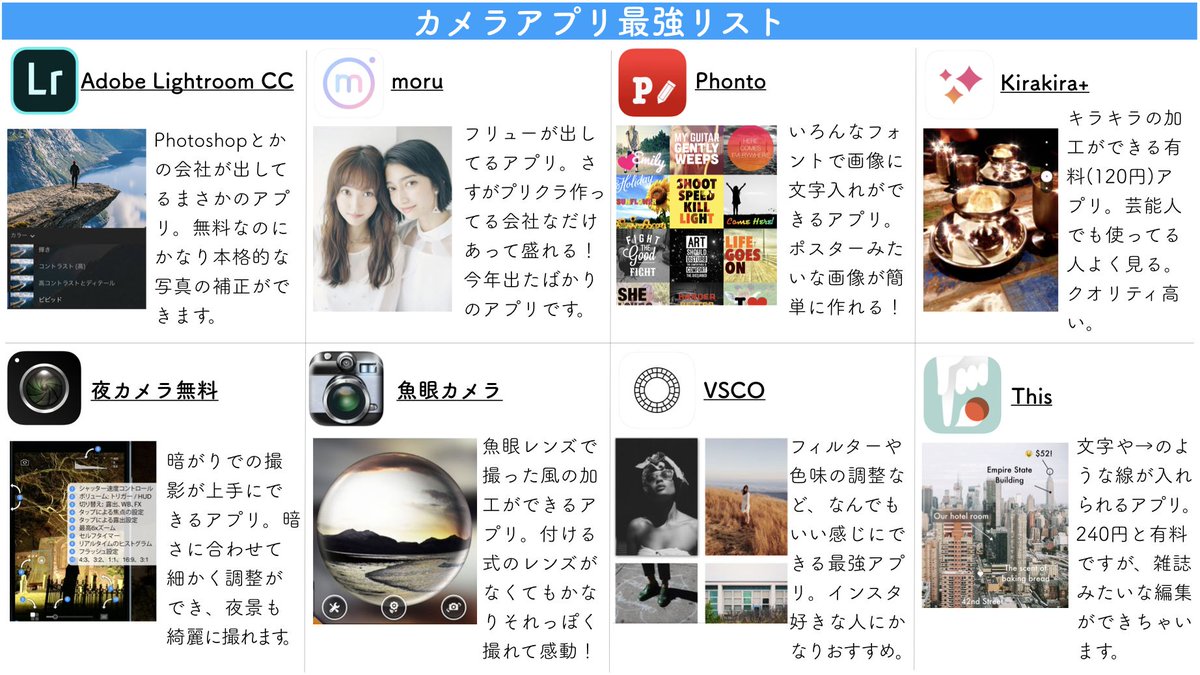Tap the wrench icon in fisheye screenshot
Viewport: 1200px width, 675px height.
tap(334, 606)
